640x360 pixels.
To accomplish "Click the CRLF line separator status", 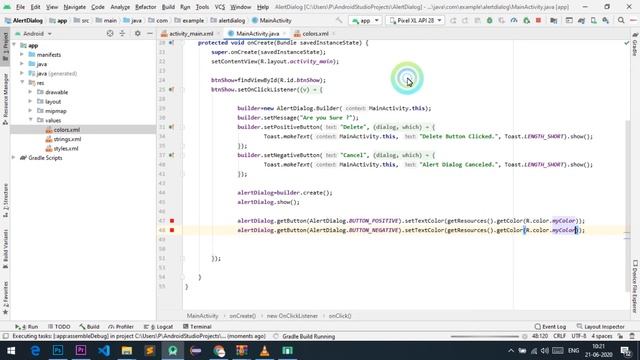I will 559,336.
